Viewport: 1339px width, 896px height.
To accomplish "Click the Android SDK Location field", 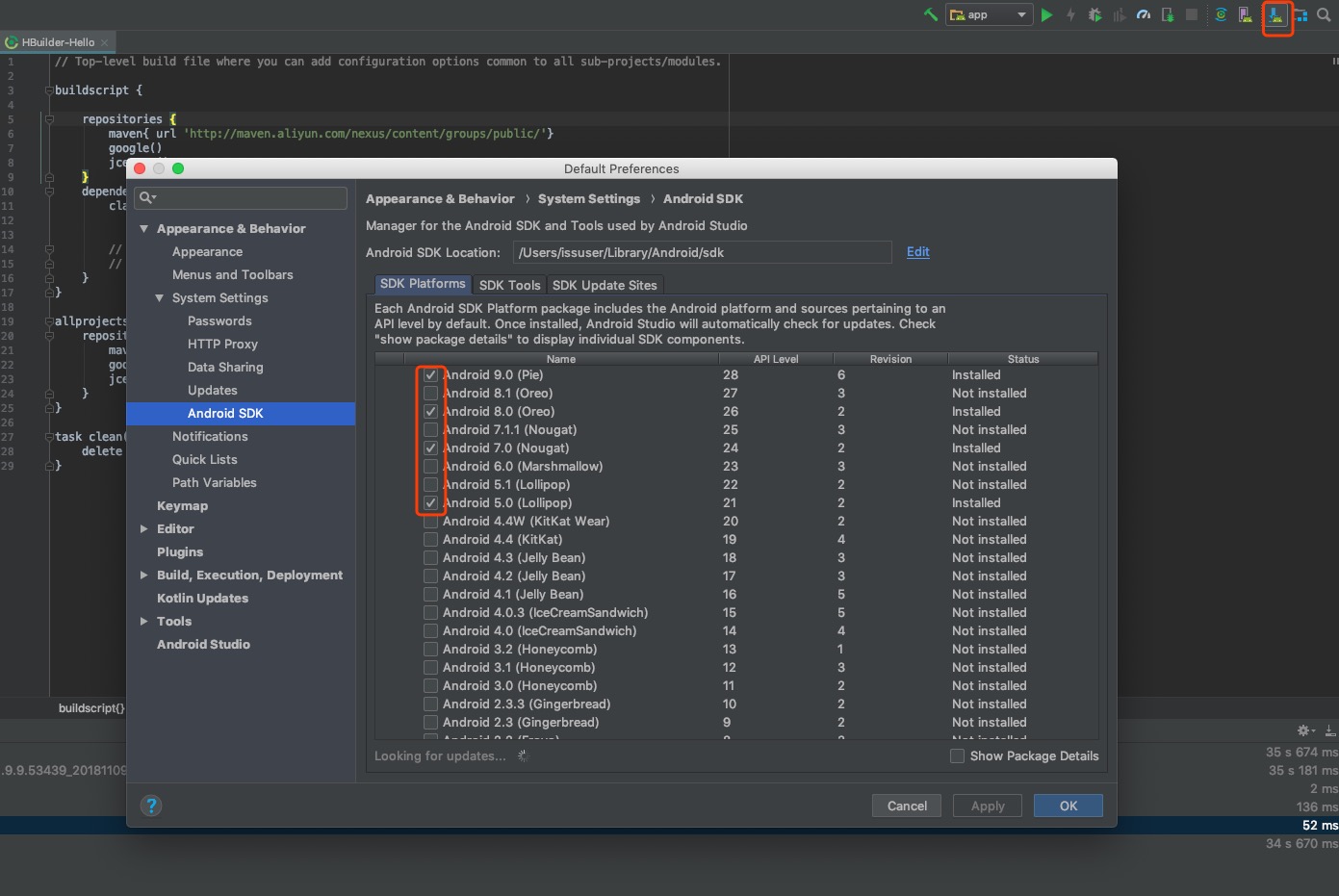I will 703,252.
